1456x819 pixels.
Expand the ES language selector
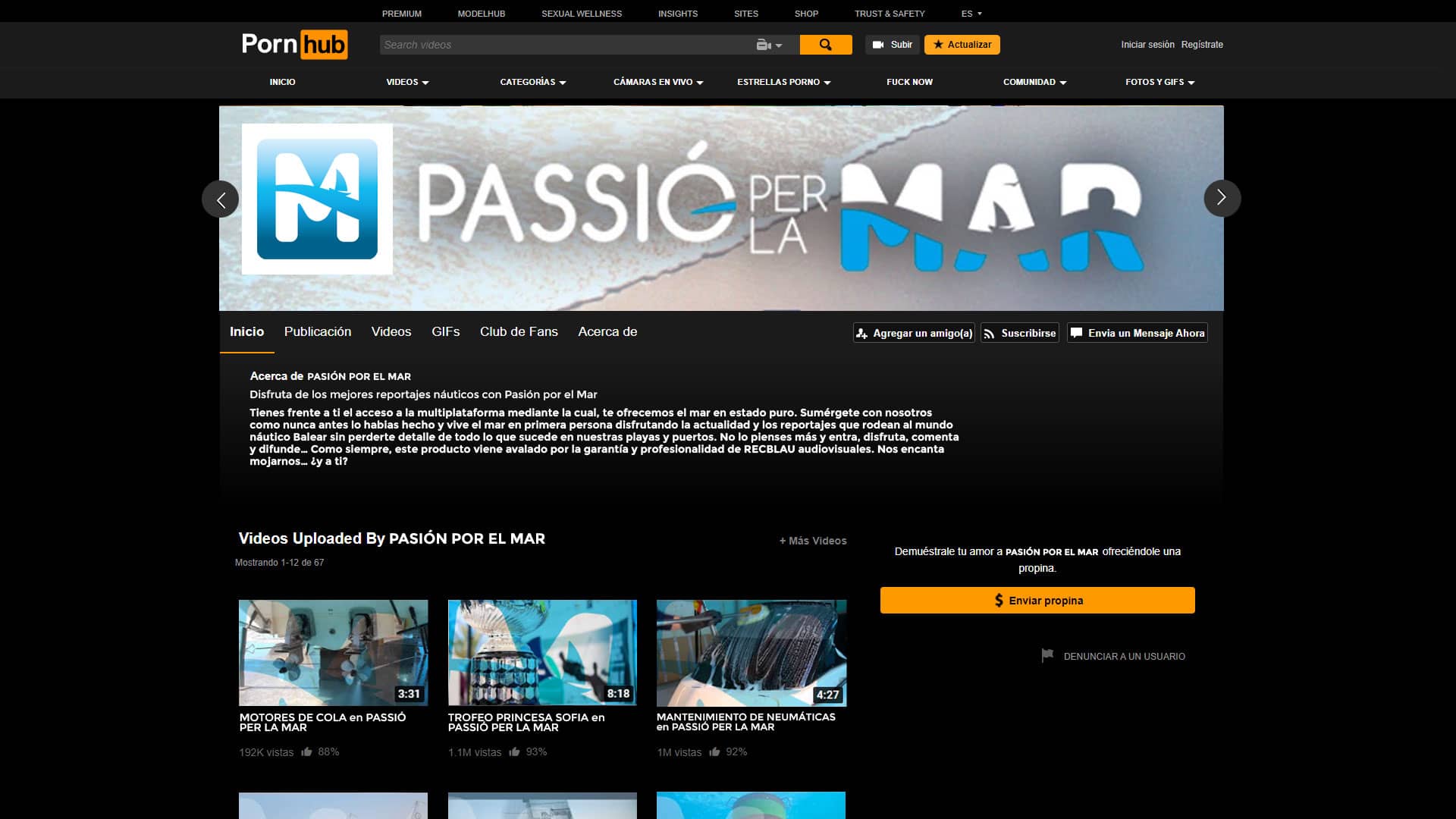[971, 14]
